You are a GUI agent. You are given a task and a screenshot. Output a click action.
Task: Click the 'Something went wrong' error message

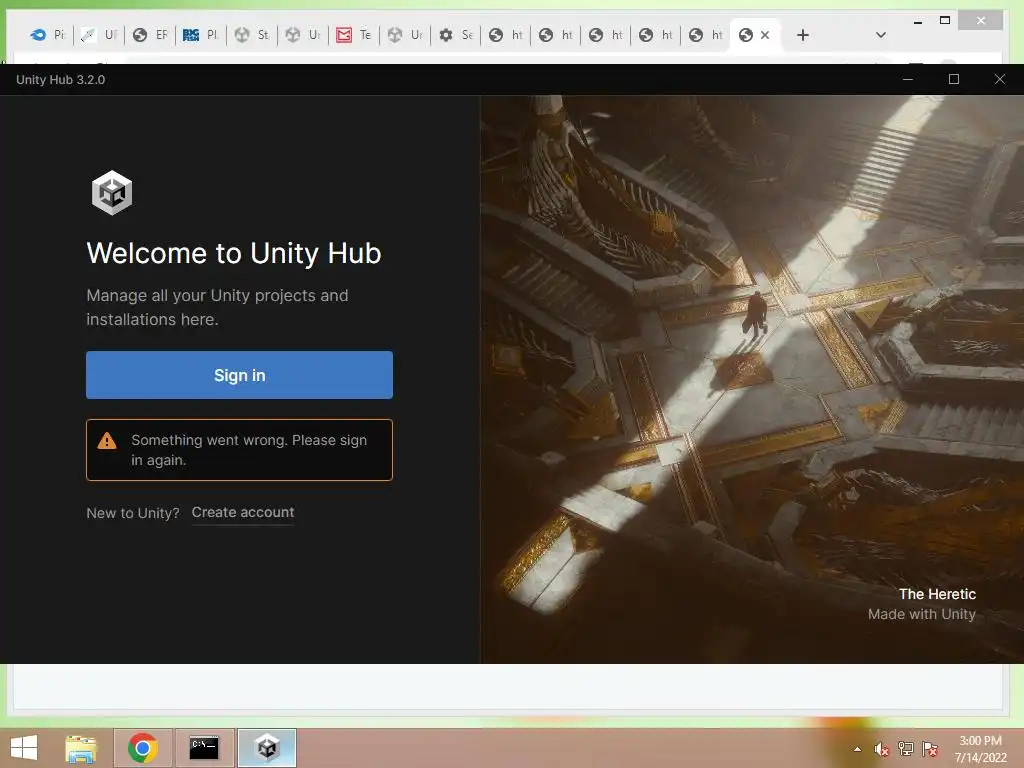(239, 450)
